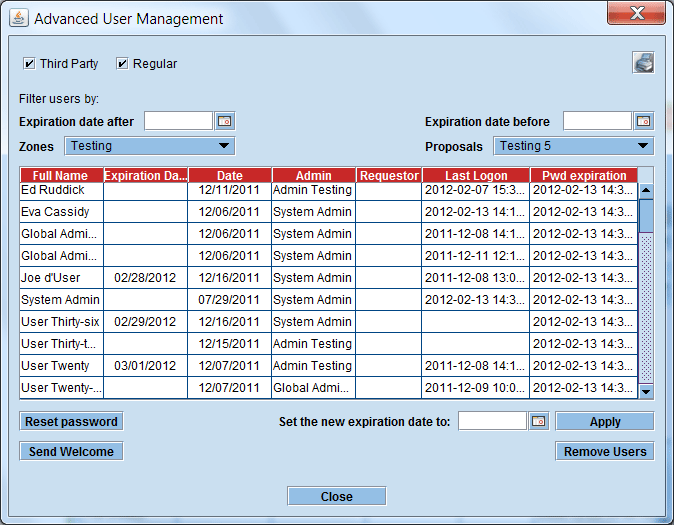Focus the new expiration date field
674x525 pixels.
[x=492, y=421]
